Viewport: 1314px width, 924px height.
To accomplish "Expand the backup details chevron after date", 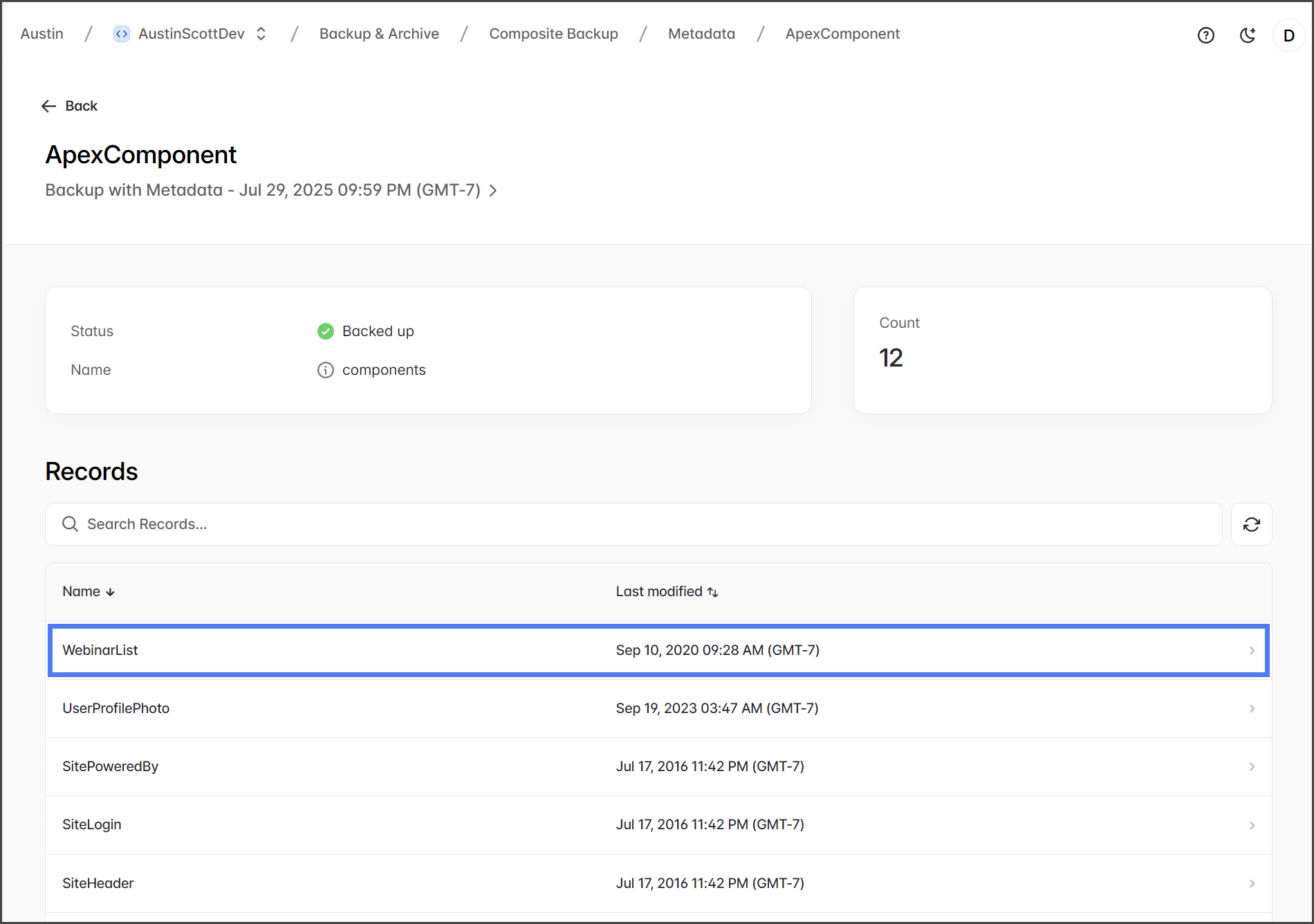I will (x=493, y=190).
